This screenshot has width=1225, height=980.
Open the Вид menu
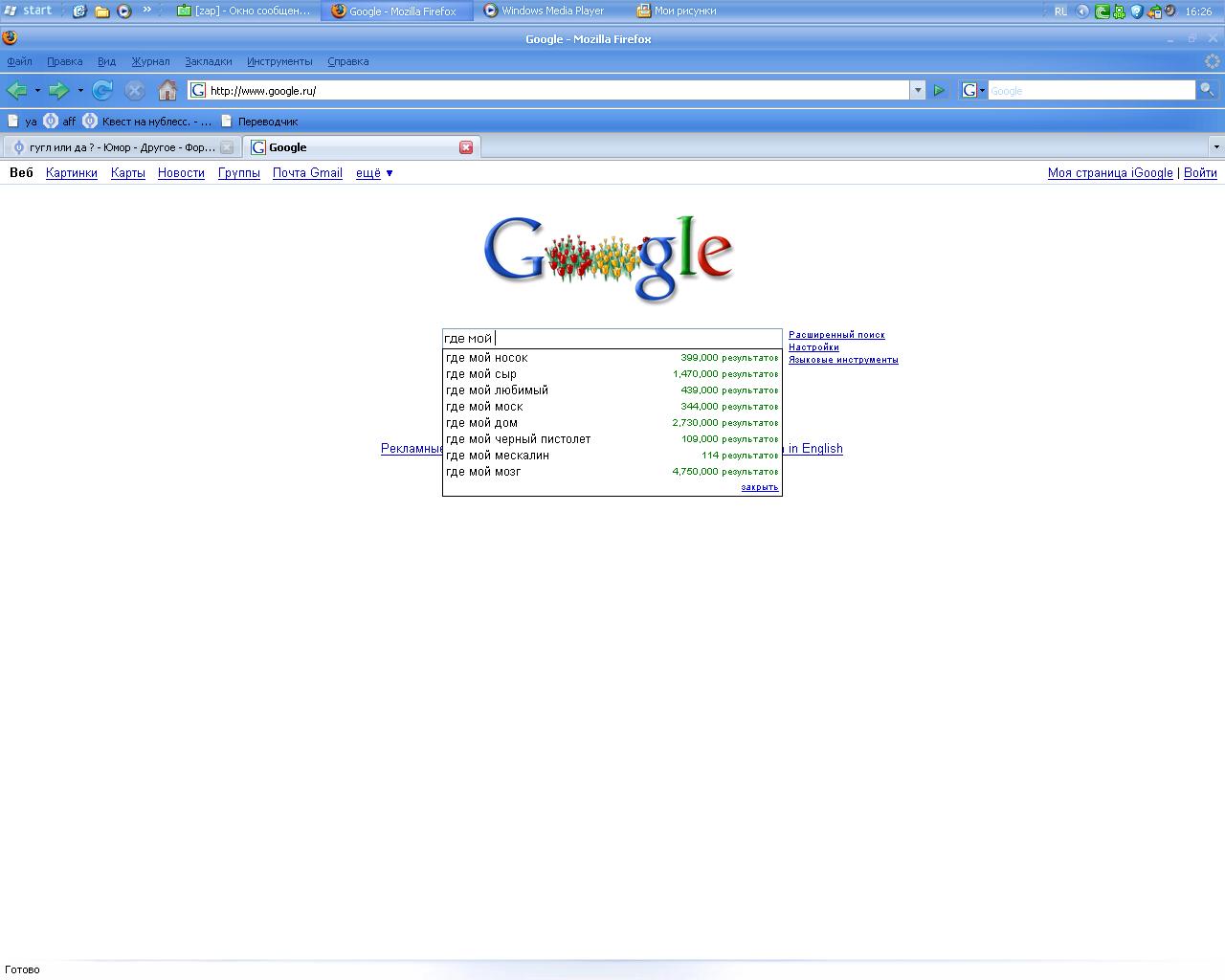(x=106, y=61)
